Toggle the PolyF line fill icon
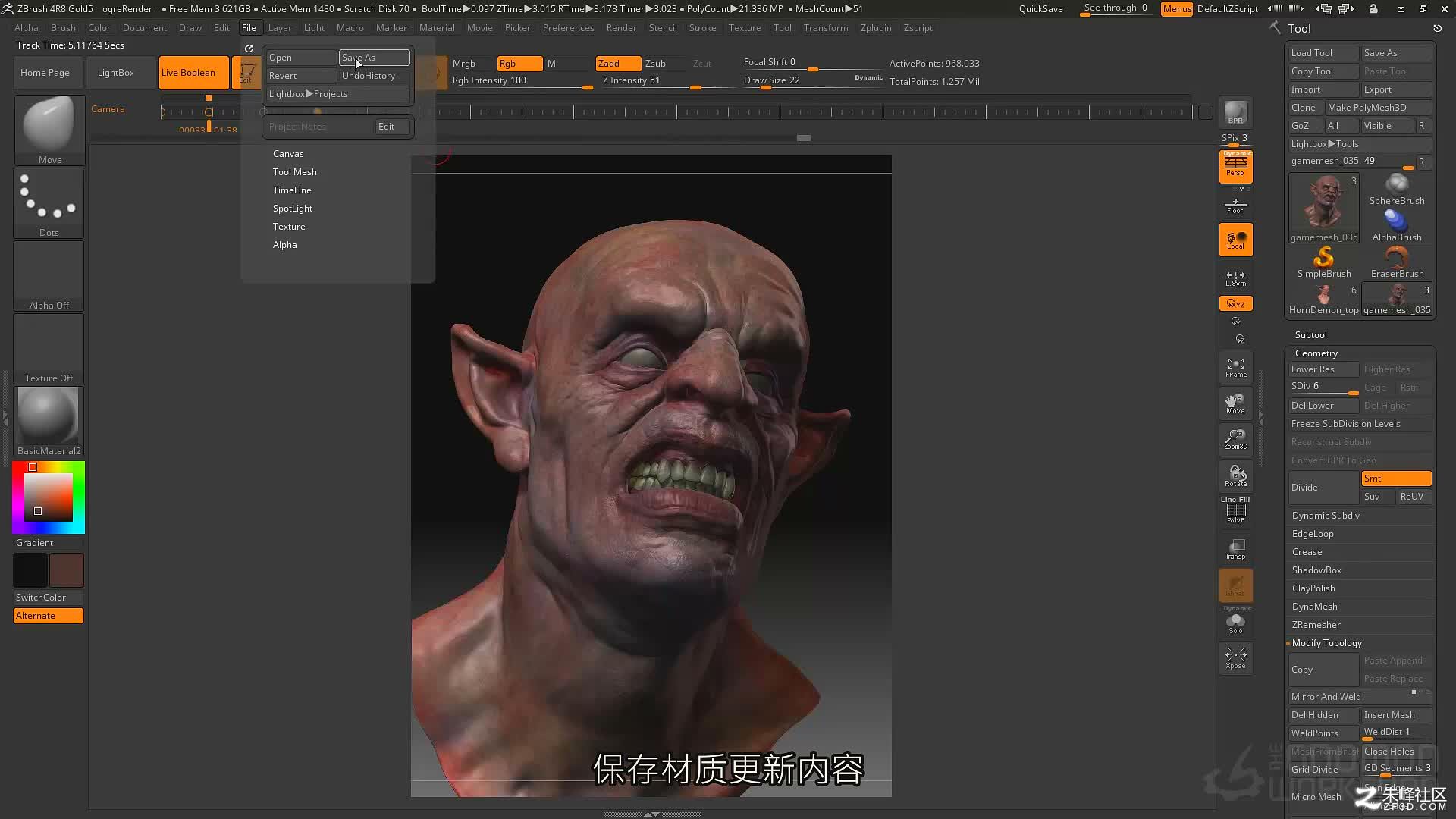 pyautogui.click(x=1235, y=511)
